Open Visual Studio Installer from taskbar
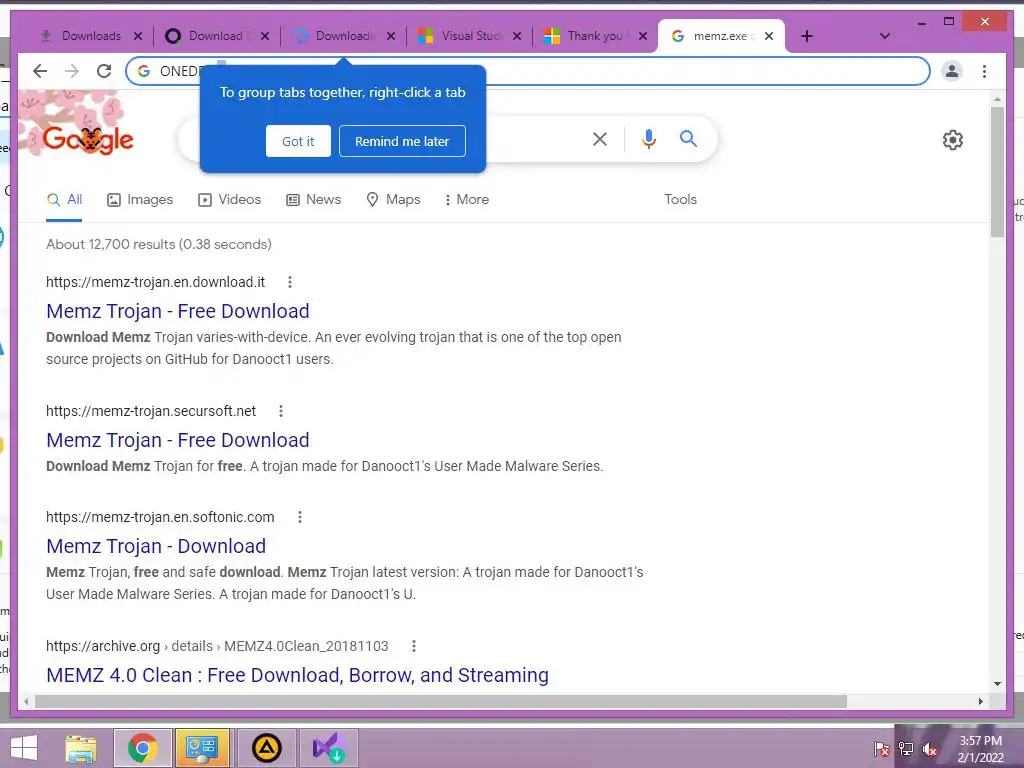This screenshot has width=1024, height=768. [328, 748]
